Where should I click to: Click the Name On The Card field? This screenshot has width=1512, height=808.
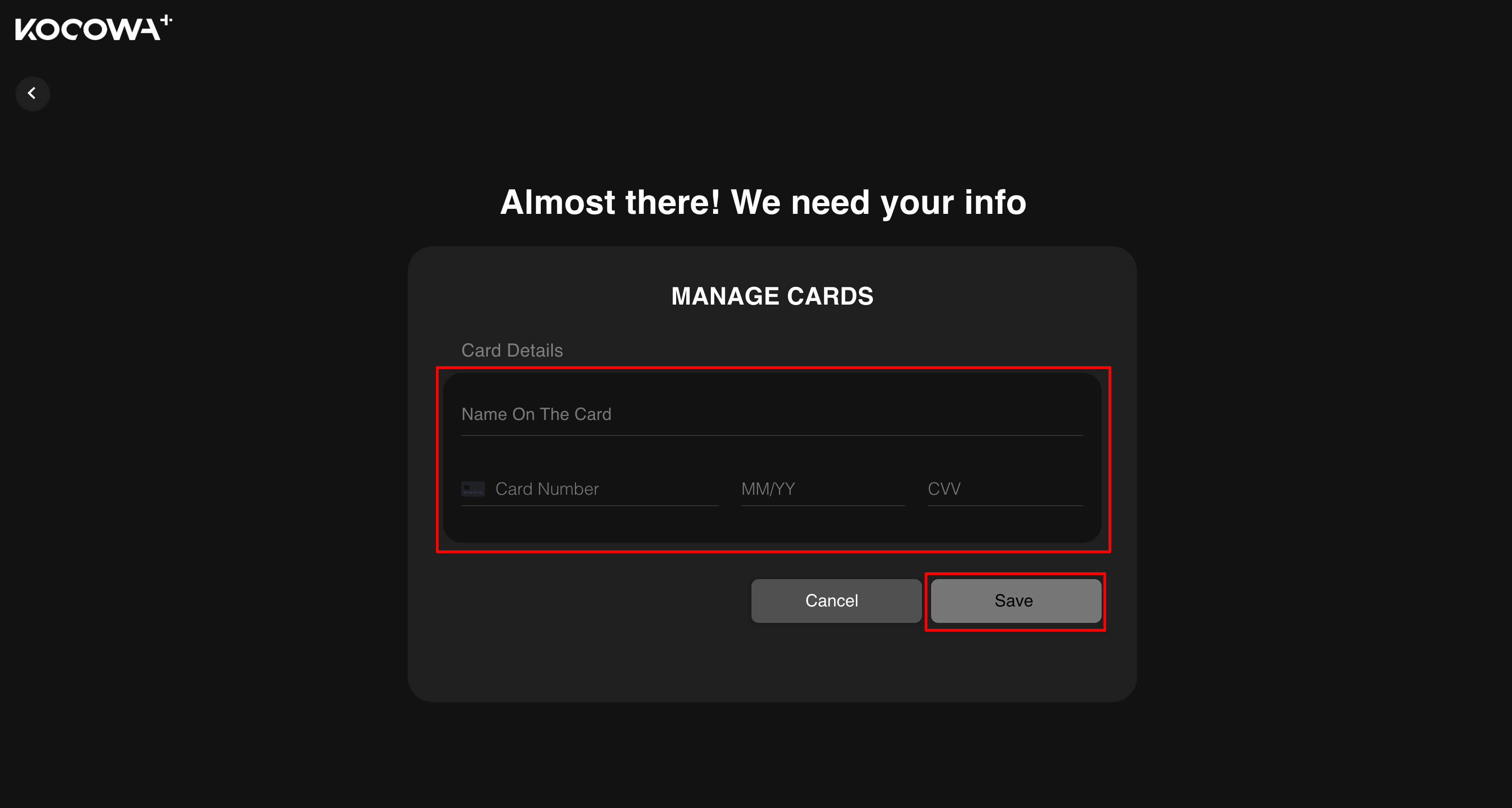tap(771, 413)
